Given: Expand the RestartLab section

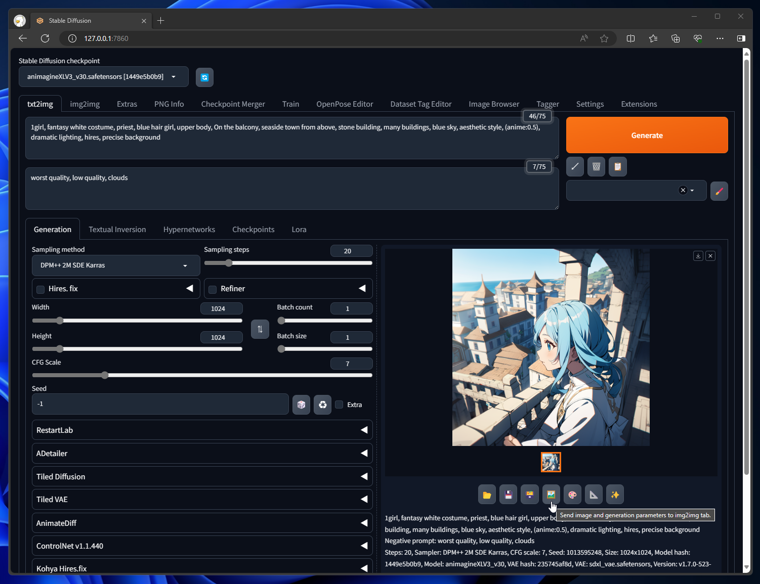Looking at the screenshot, I should coord(202,430).
